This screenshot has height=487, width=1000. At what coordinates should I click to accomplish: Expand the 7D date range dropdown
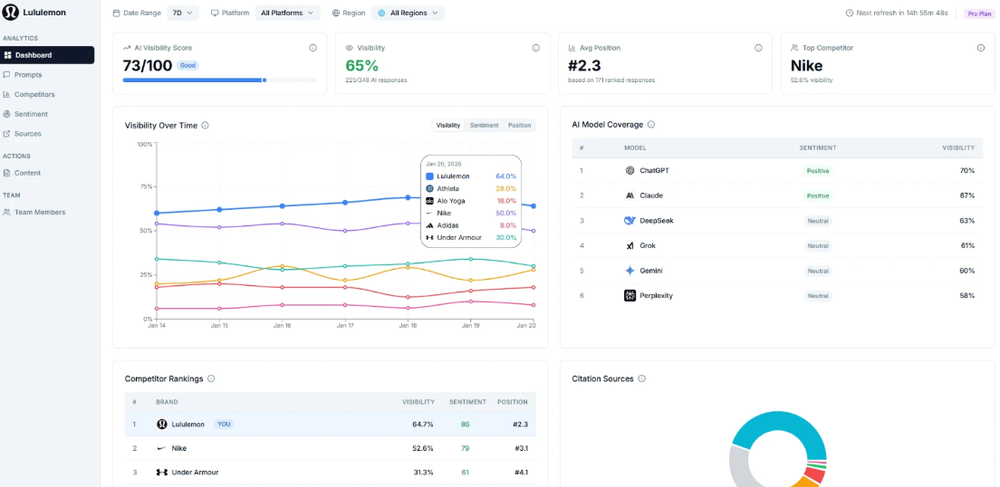pos(183,13)
